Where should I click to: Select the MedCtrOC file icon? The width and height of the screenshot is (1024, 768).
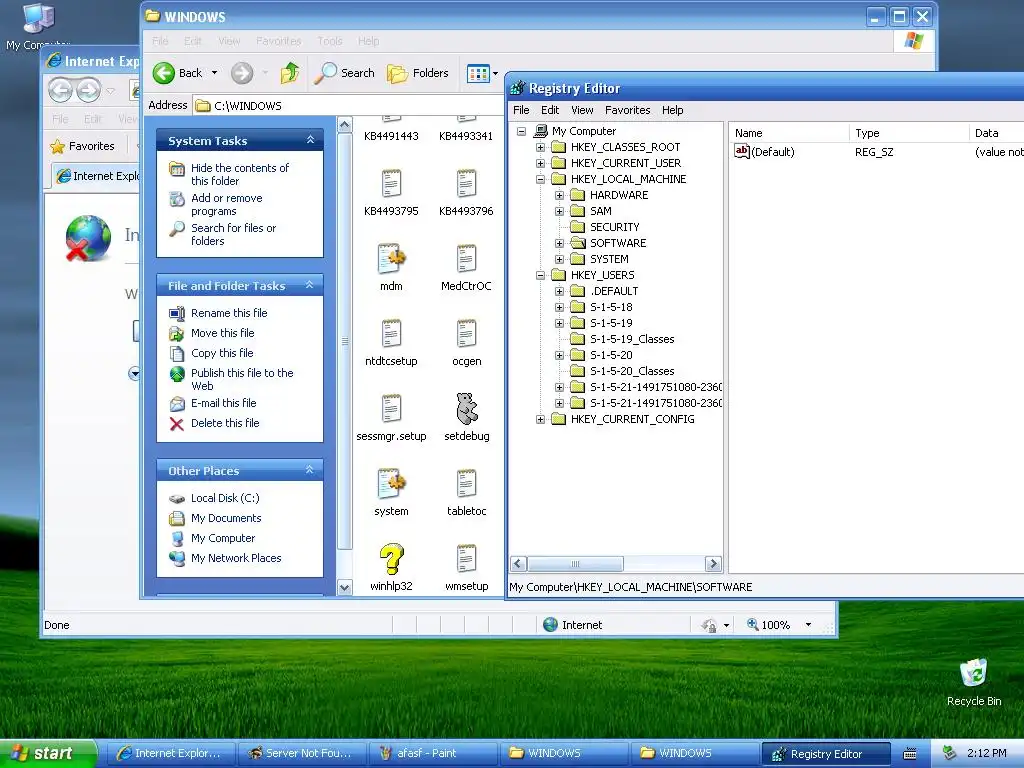pos(466,259)
